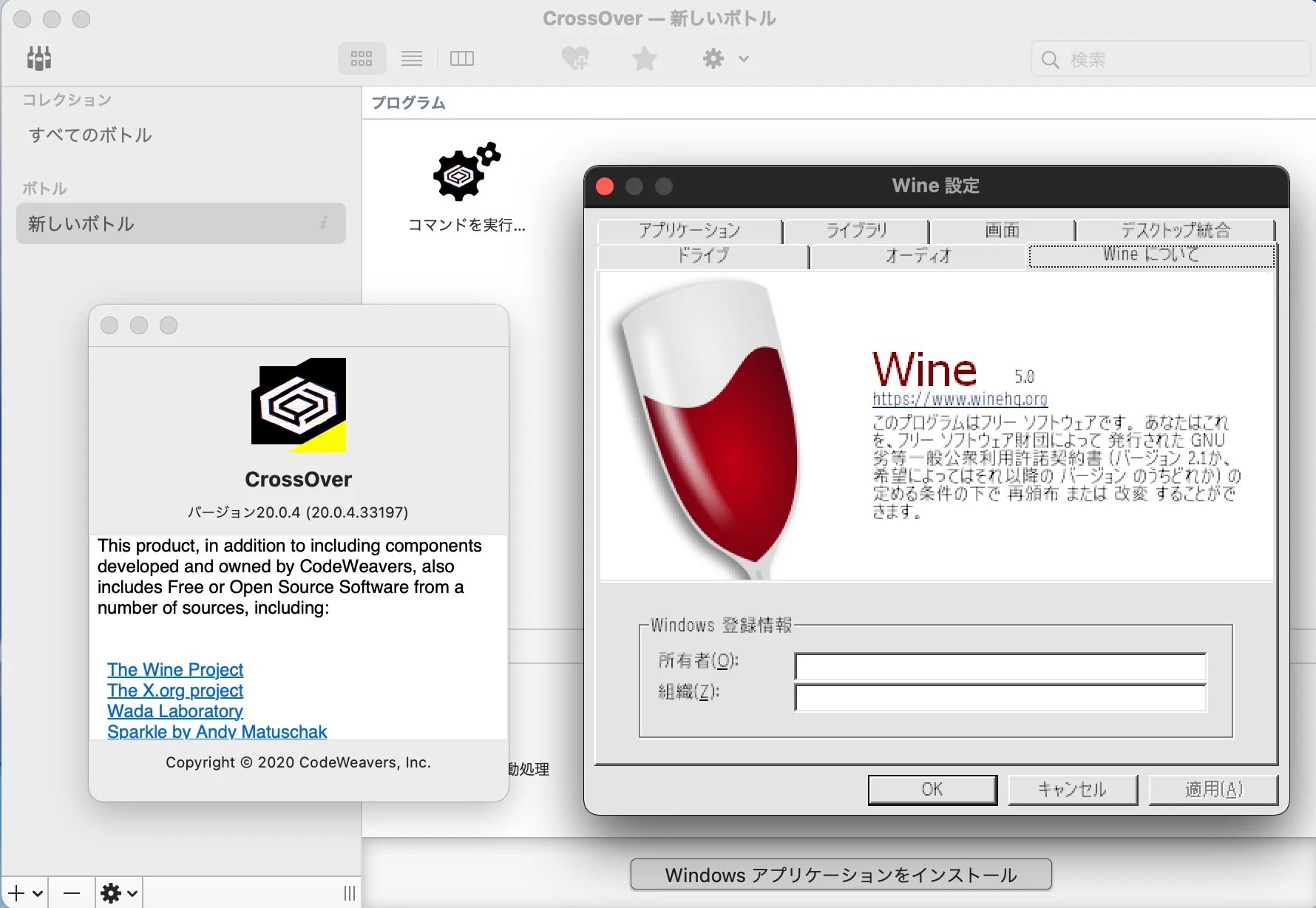The height and width of the screenshot is (908, 1316).
Task: Close the Wine 設定 window
Action: (x=605, y=186)
